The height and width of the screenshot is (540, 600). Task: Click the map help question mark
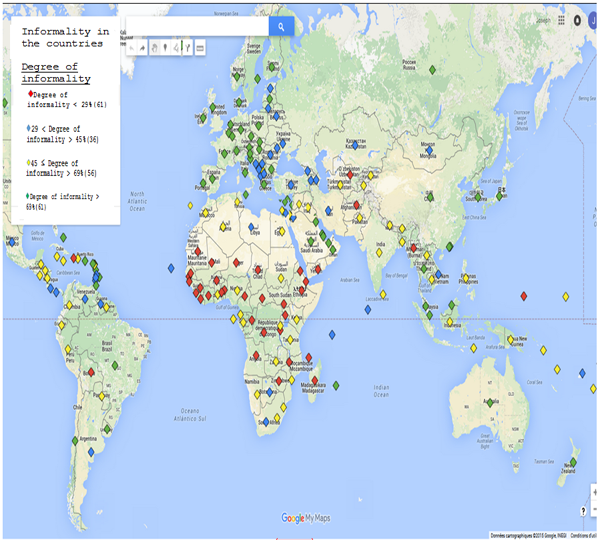(x=583, y=511)
